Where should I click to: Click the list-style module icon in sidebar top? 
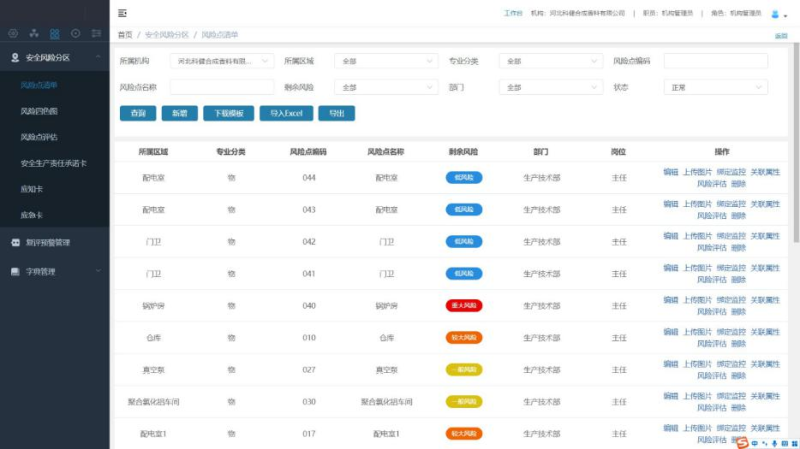coord(96,34)
